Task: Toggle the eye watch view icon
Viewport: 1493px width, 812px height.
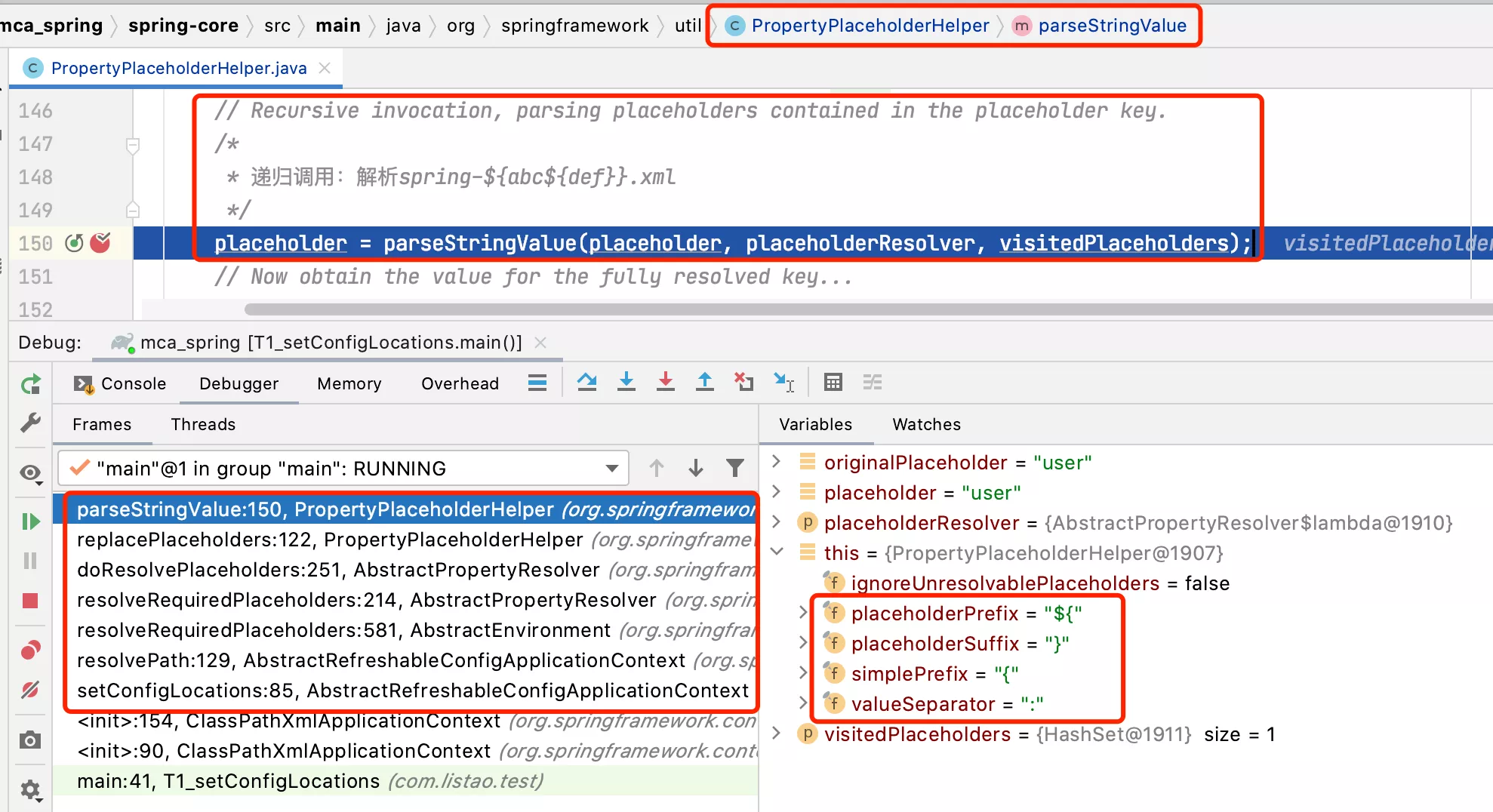Action: 31,473
